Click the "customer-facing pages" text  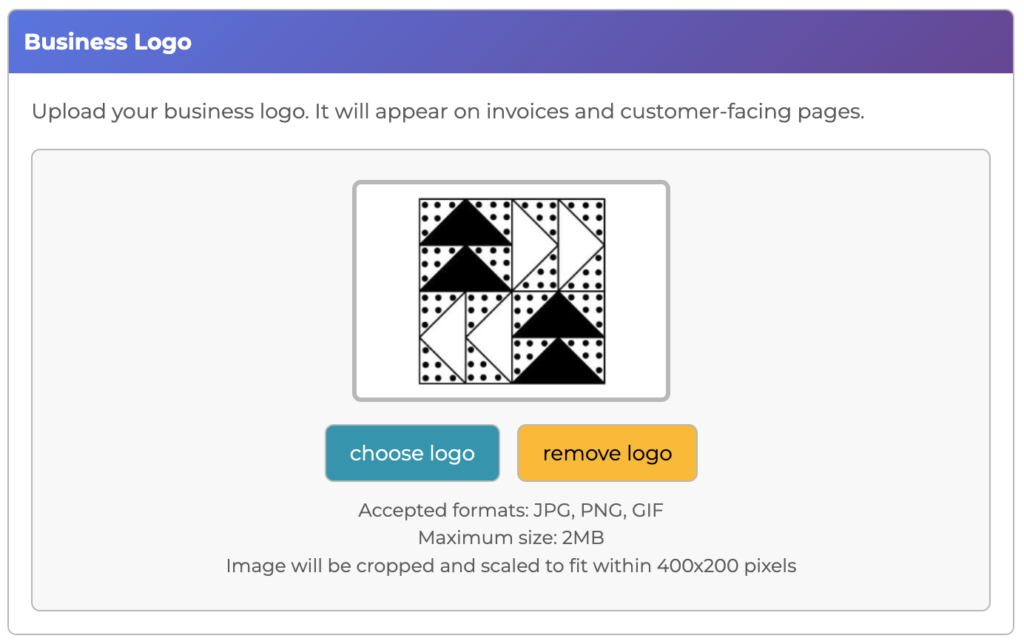point(741,111)
